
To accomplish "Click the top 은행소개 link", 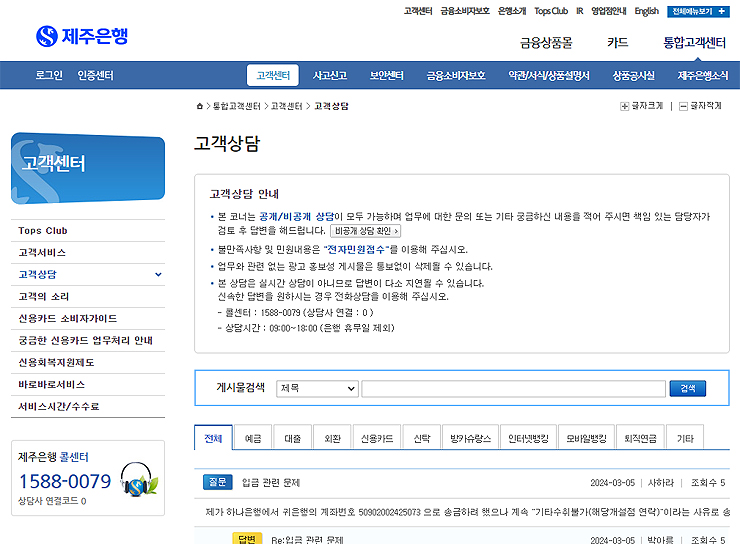I will coord(512,11).
